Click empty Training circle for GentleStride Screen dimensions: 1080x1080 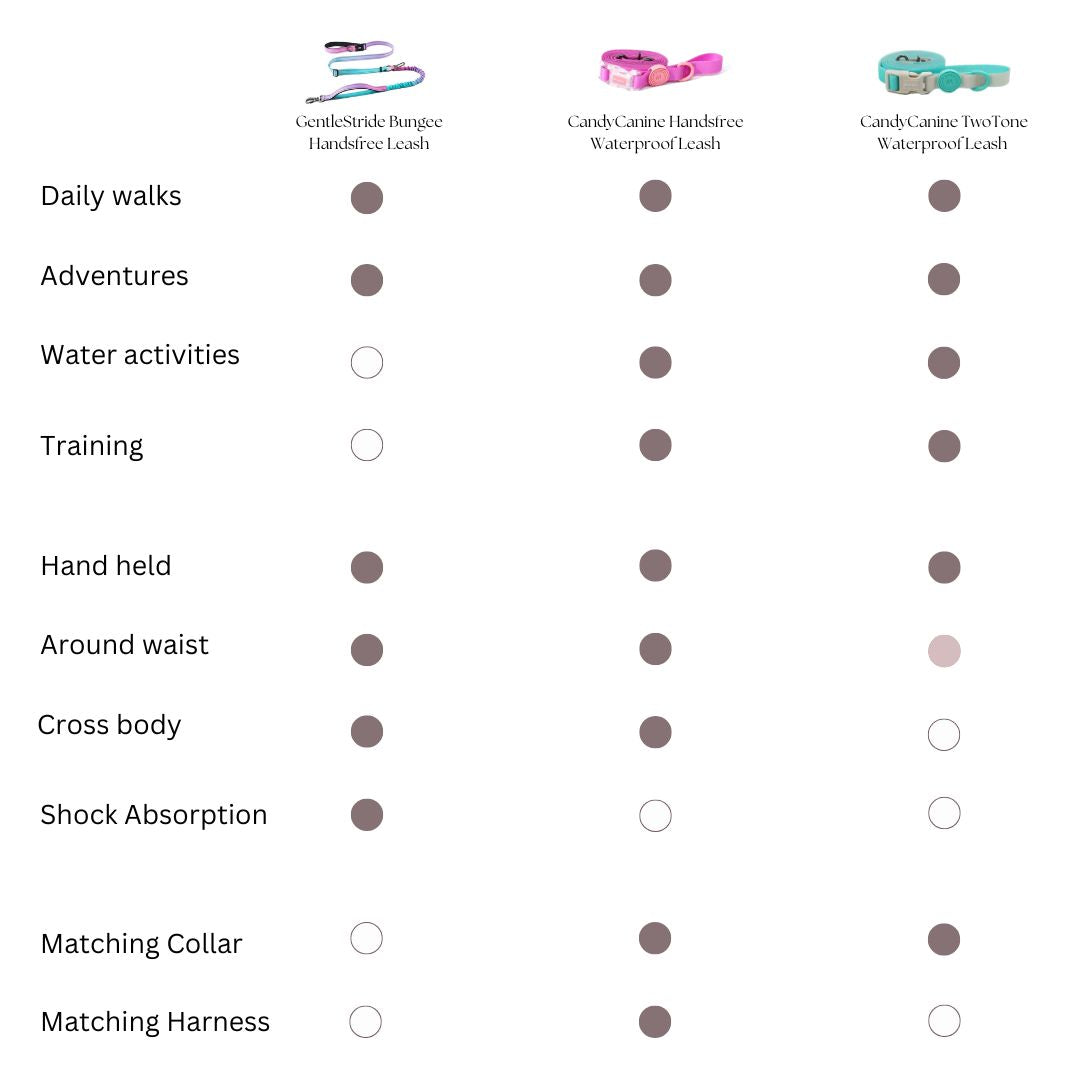tap(367, 445)
